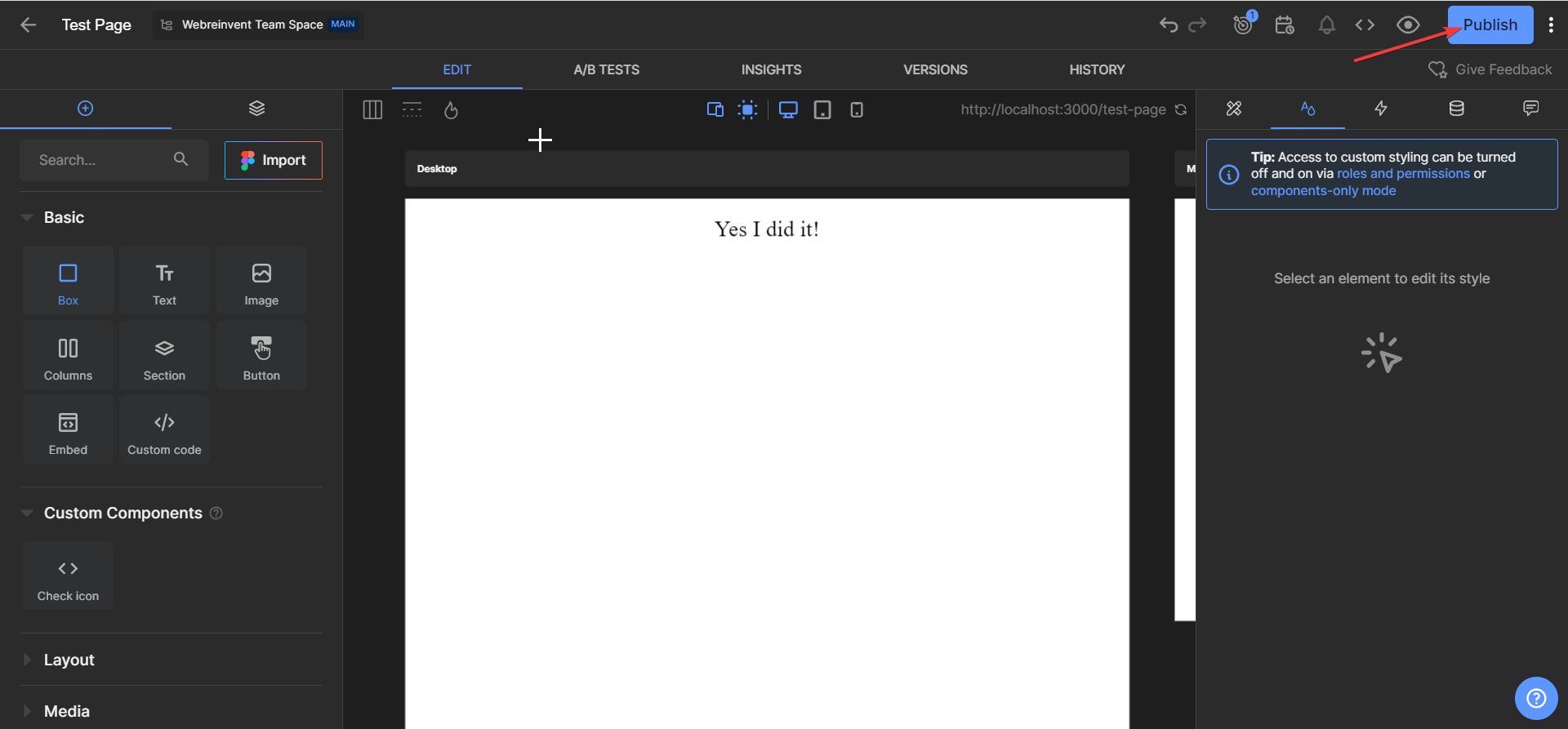This screenshot has height=729, width=1568.
Task: Open the three-dot more options menu
Action: pos(1551,24)
